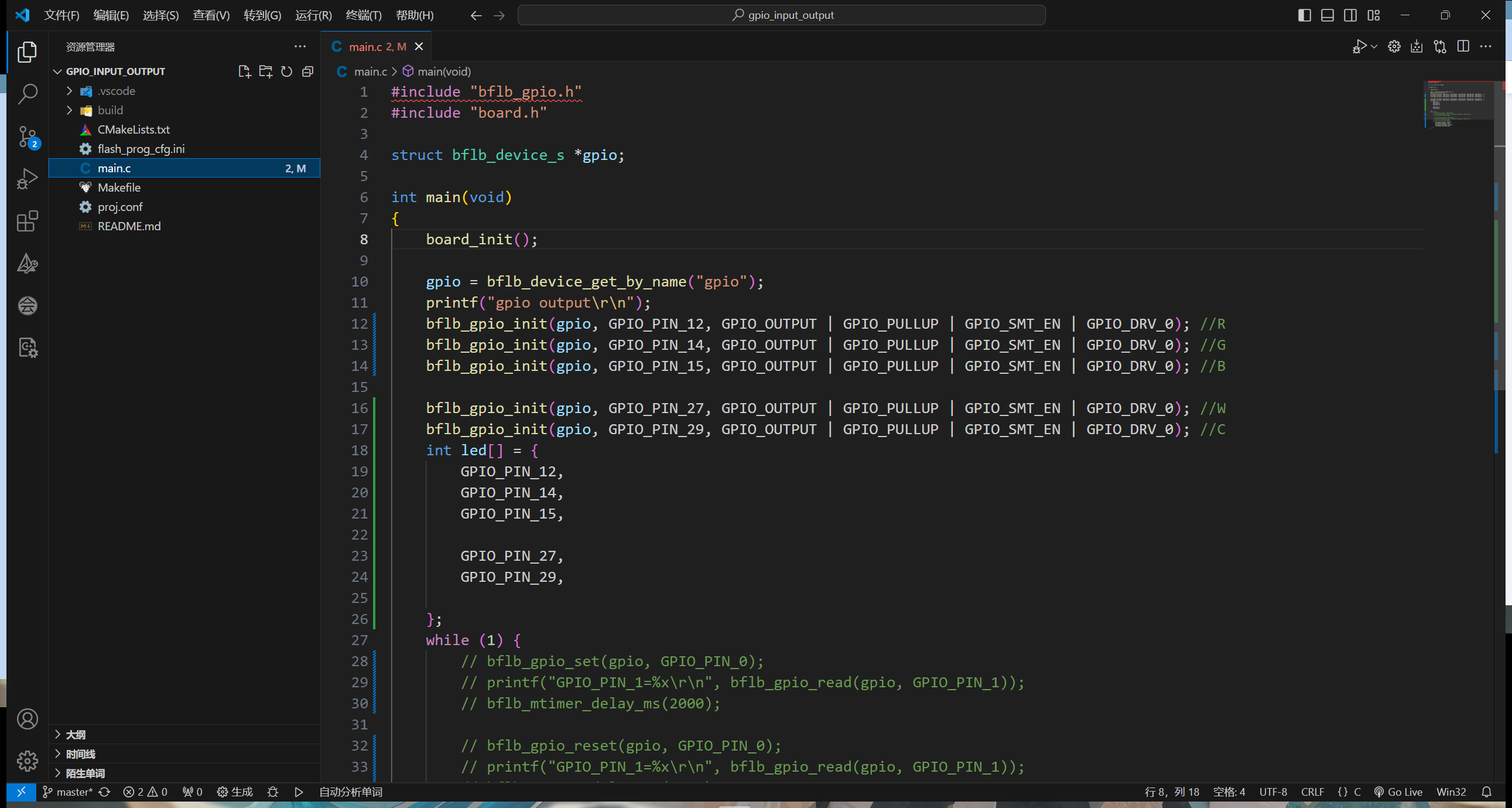
Task: Collapse the GPIO_INPUT_OUTPUT root folder
Action: pos(57,71)
